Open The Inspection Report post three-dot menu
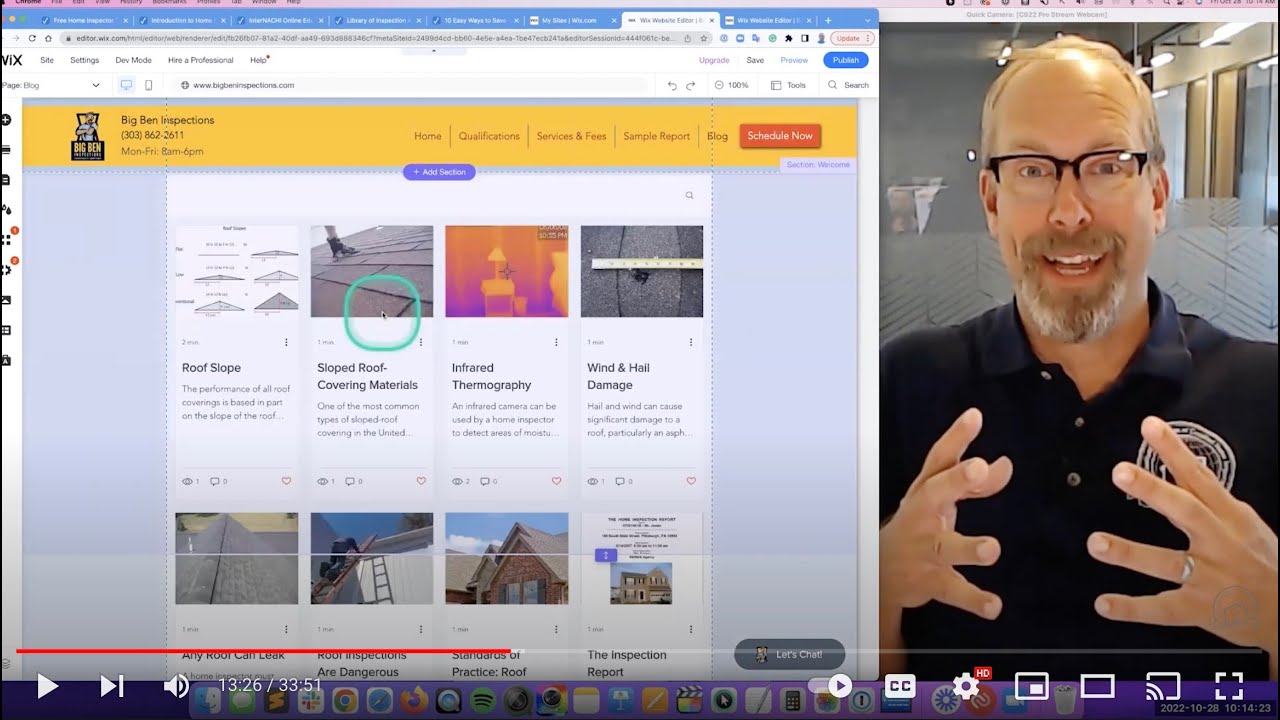 (691, 630)
